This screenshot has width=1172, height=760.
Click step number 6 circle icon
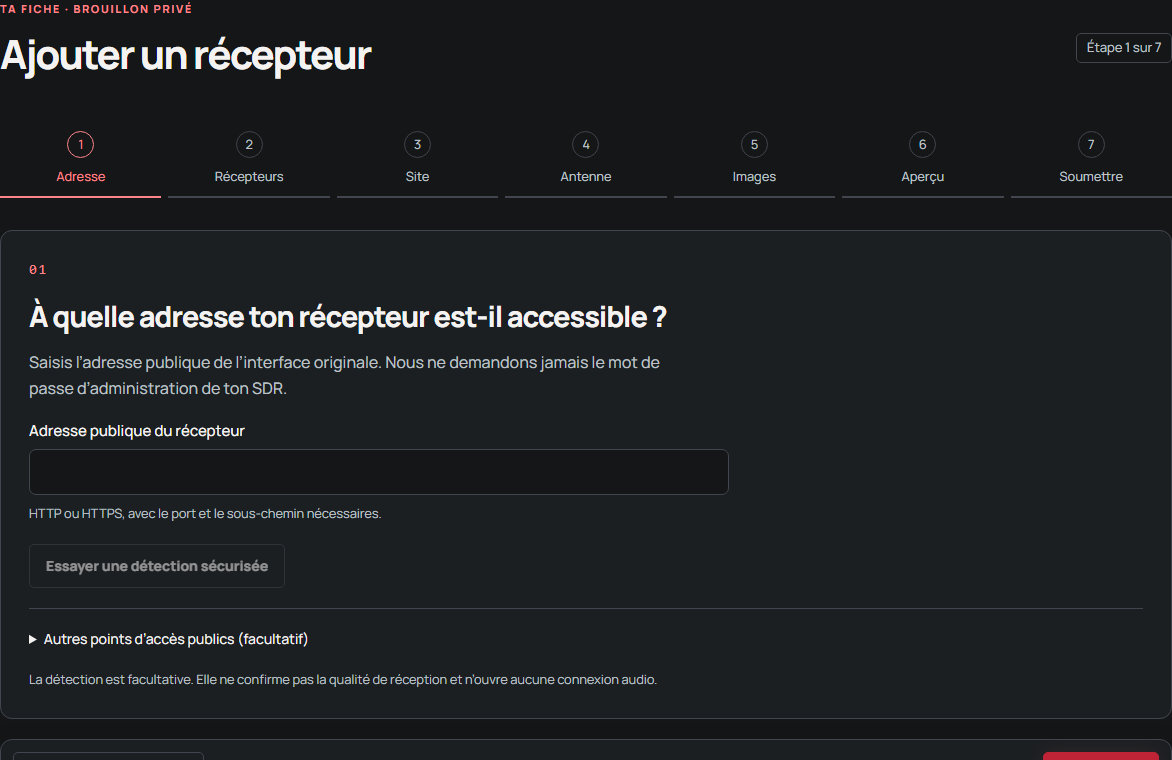[x=922, y=144]
